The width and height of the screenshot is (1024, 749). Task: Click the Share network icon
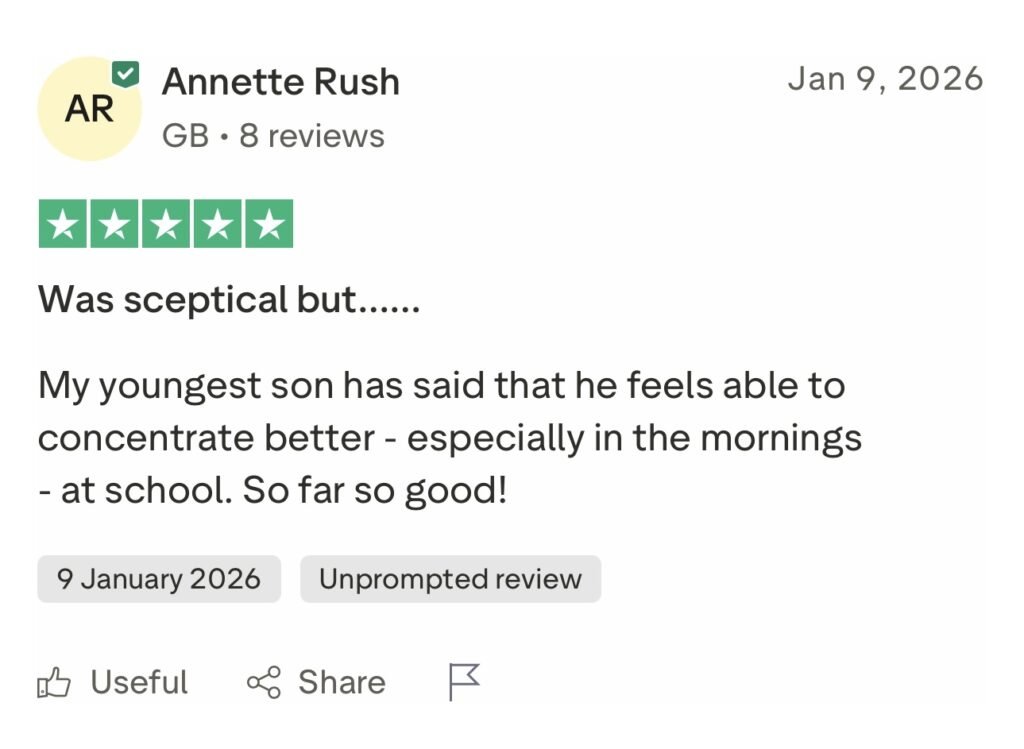pyautogui.click(x=264, y=683)
